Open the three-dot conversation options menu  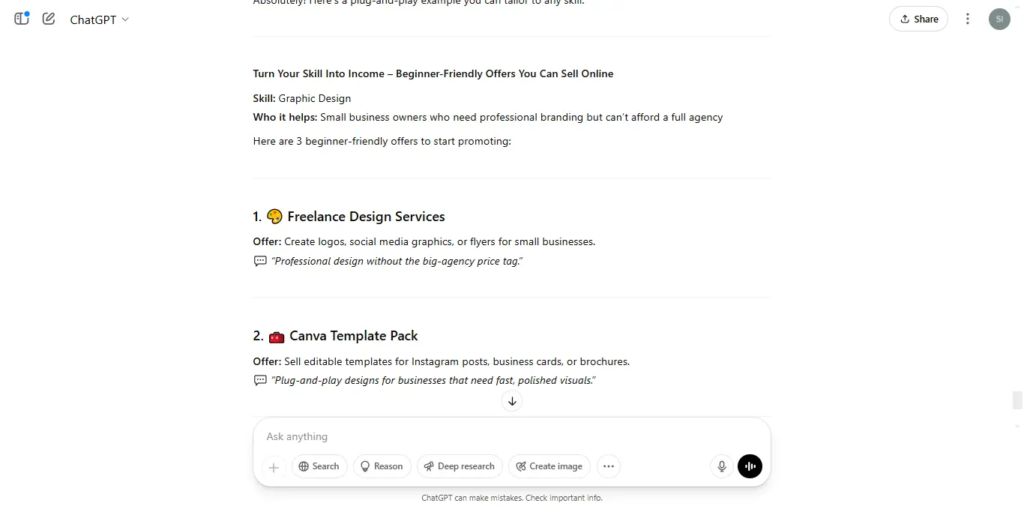pos(968,19)
